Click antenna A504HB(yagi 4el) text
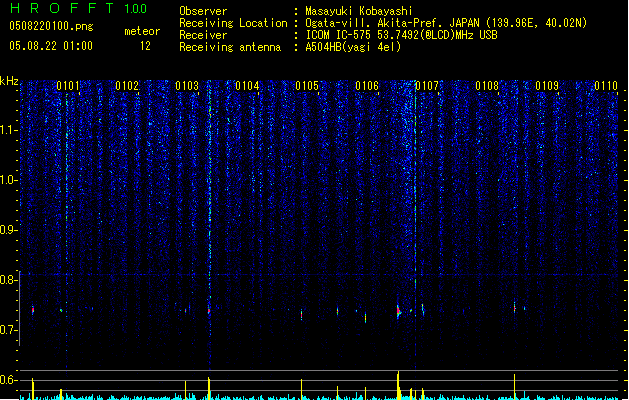Image resolution: width=629 pixels, height=400 pixels. (353, 47)
